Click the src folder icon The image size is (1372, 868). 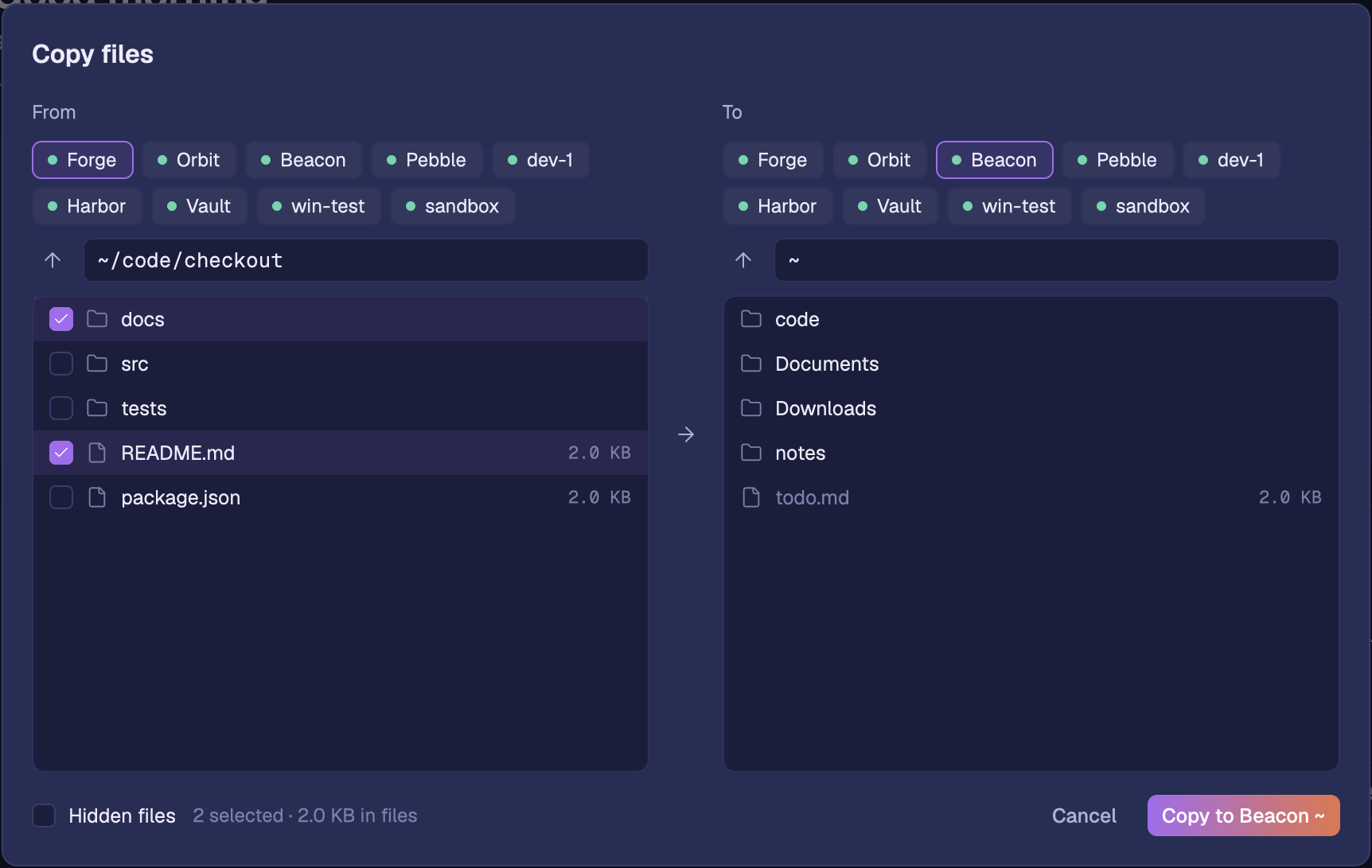[x=97, y=364]
